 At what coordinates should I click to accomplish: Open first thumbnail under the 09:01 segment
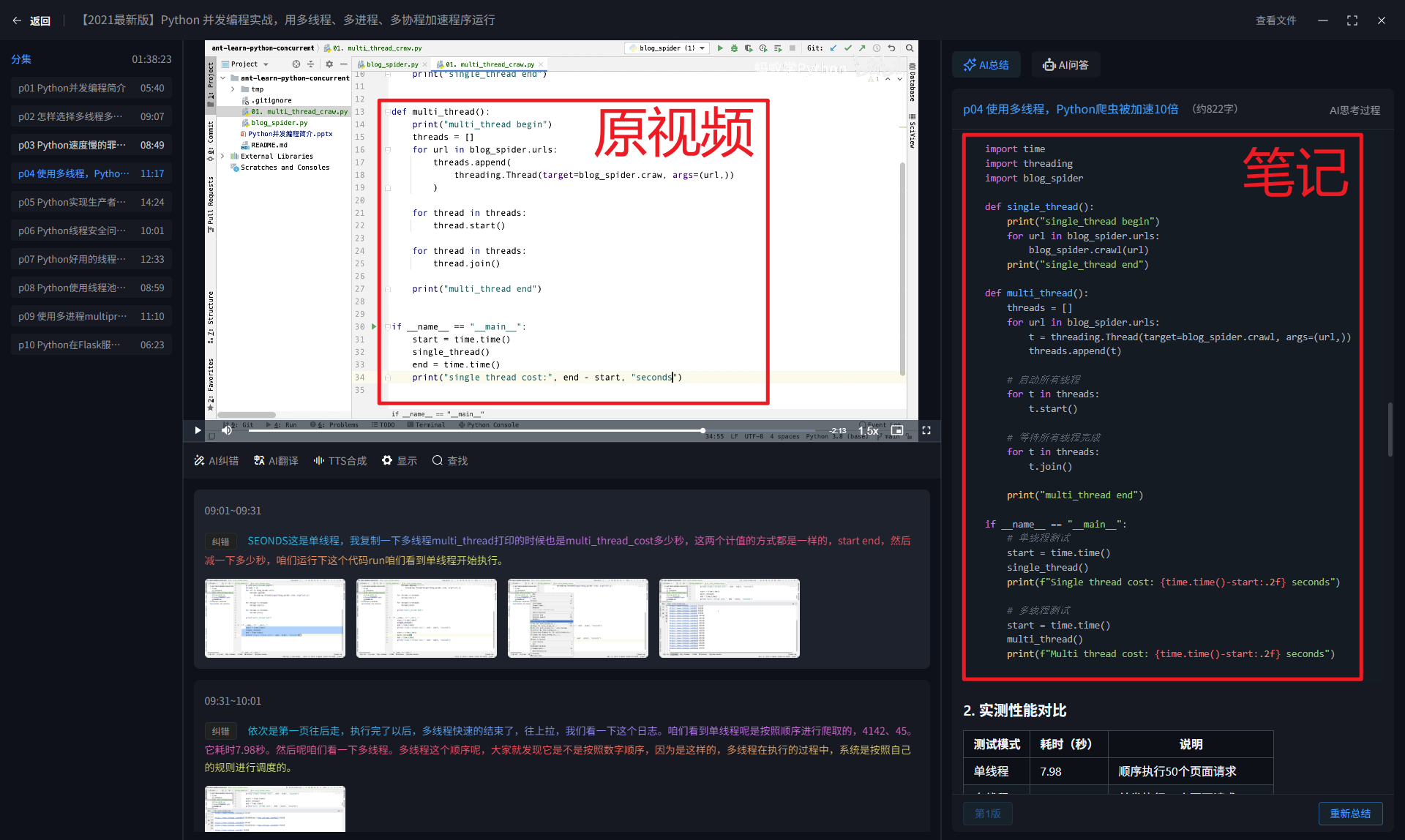pos(275,618)
